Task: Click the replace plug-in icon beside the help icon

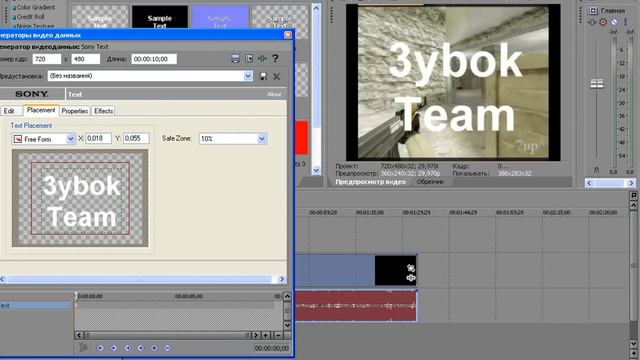Action: [x=249, y=59]
